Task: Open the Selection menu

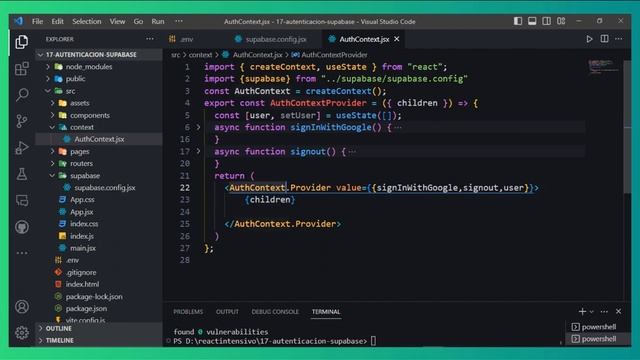Action: click(x=87, y=21)
